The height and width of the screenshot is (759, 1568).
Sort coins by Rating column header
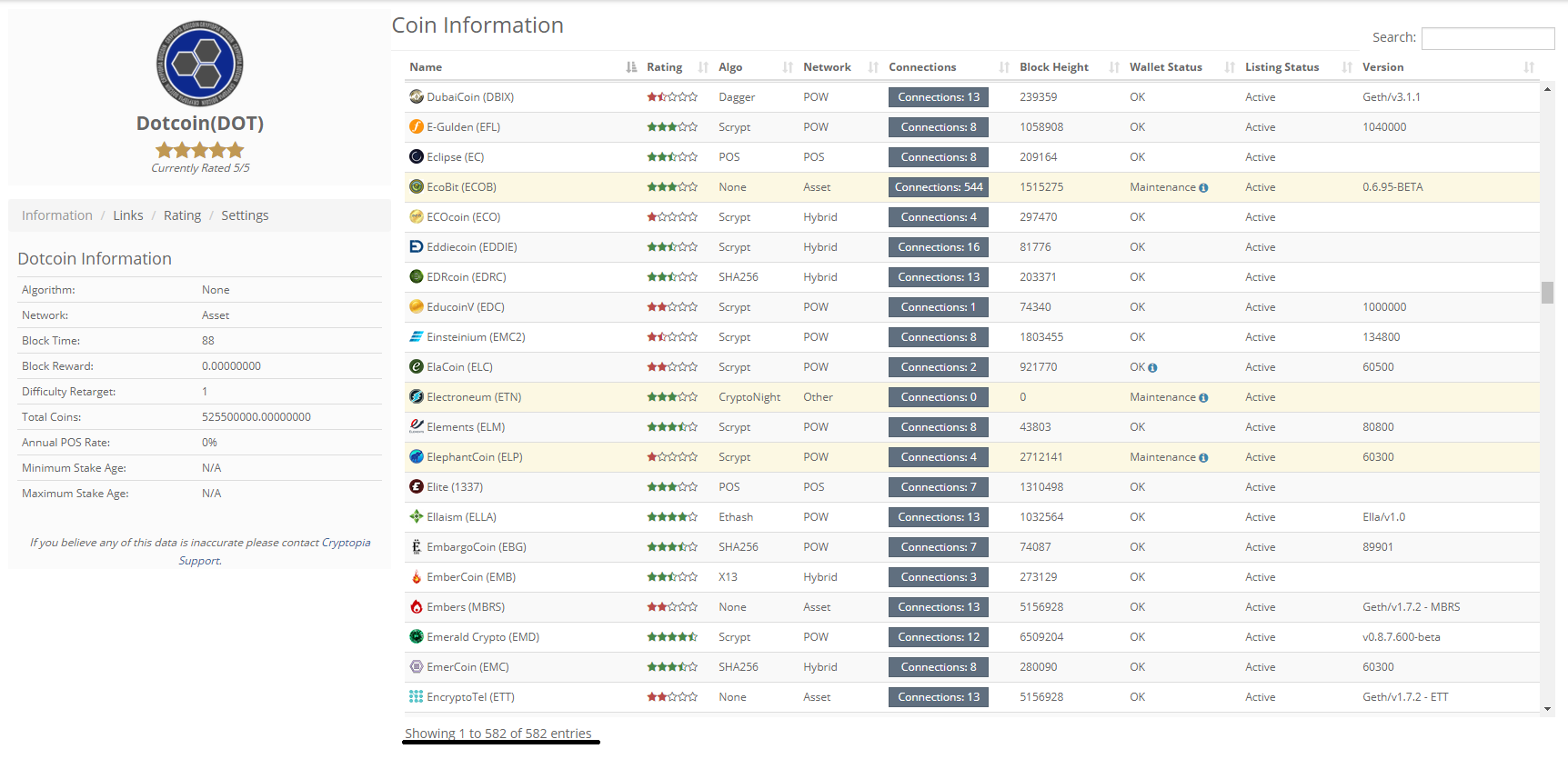[664, 67]
